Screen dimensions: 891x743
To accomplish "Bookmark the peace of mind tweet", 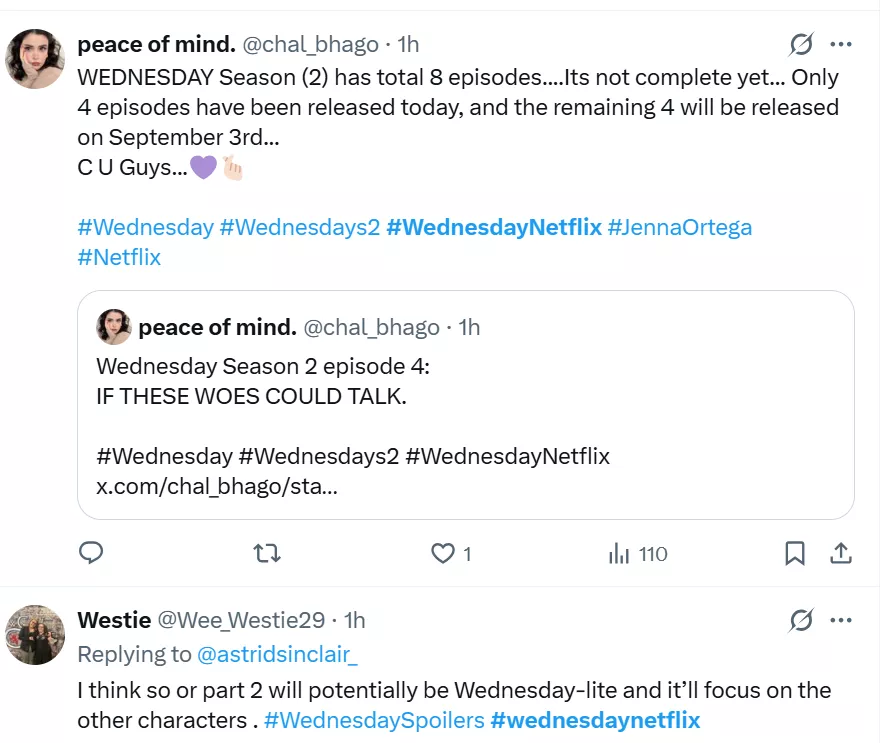I will click(x=795, y=553).
